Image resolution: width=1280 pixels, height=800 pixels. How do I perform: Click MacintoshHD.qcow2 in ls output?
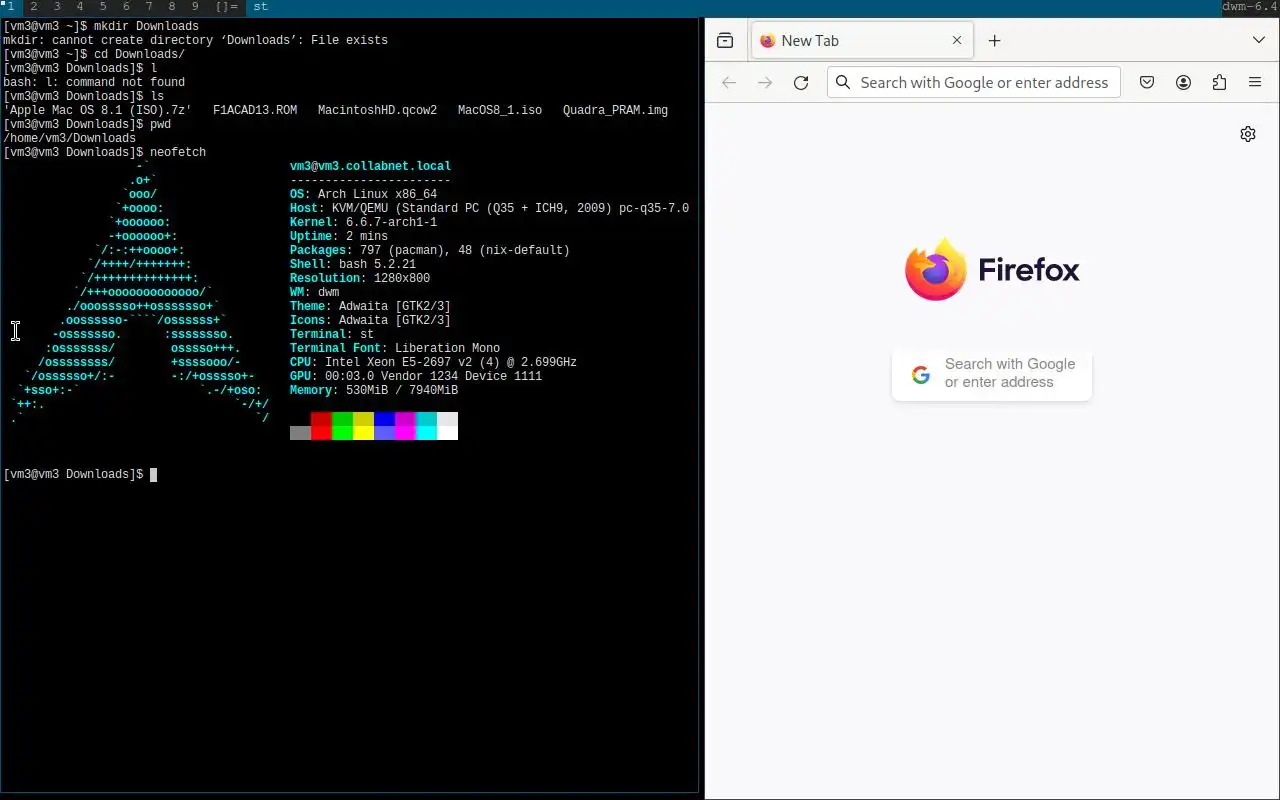377,111
